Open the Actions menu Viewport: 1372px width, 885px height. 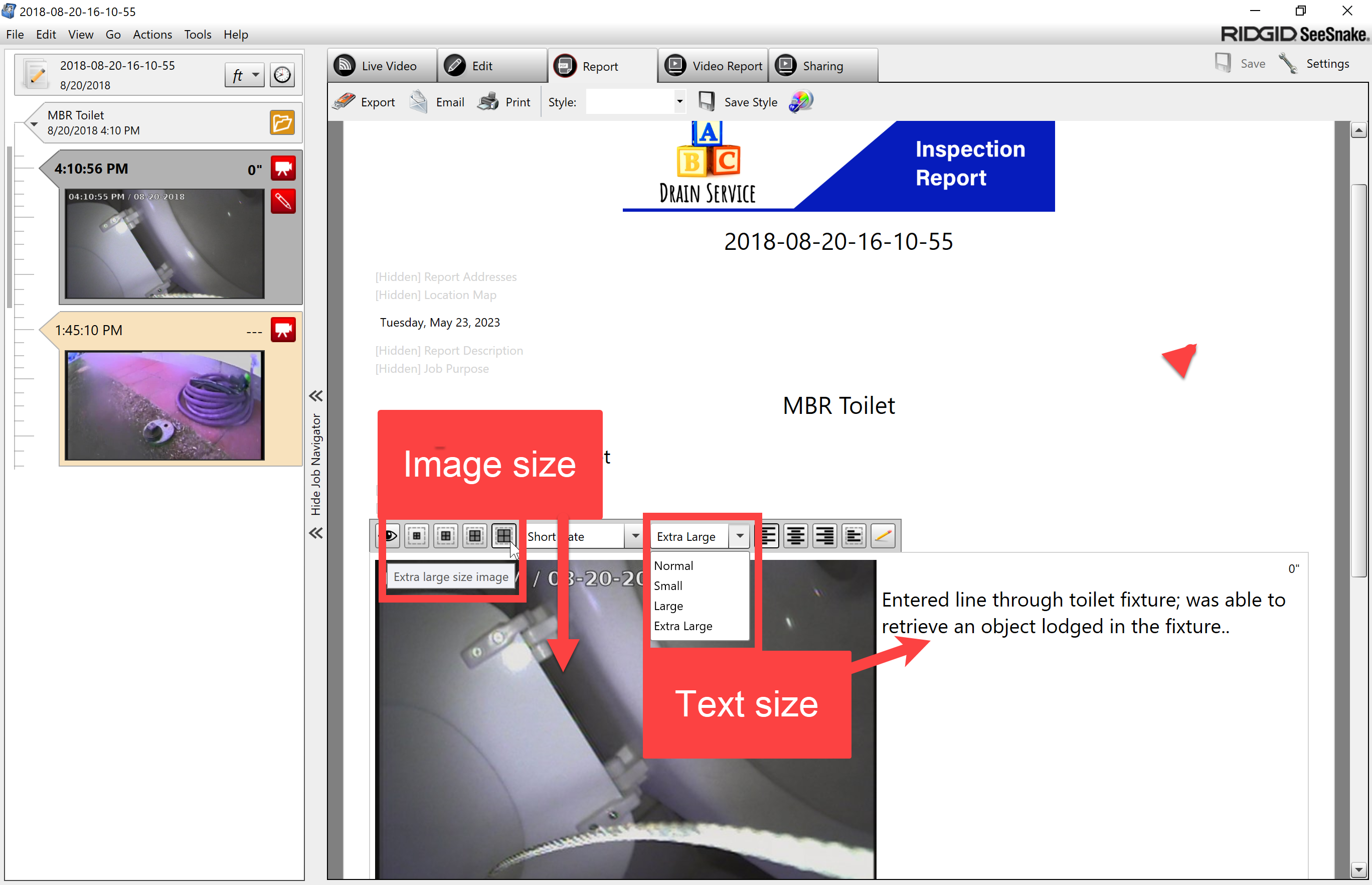tap(152, 35)
